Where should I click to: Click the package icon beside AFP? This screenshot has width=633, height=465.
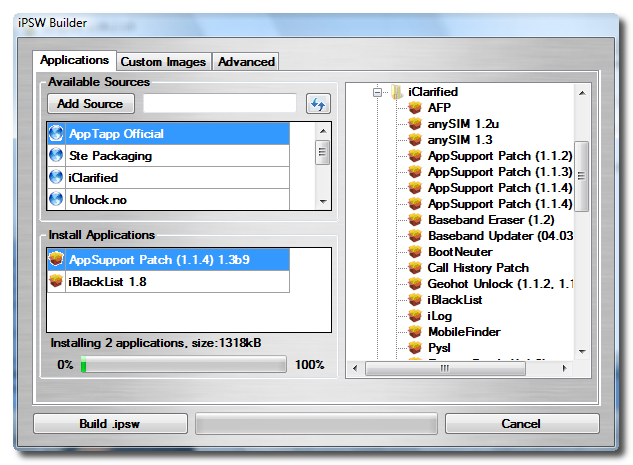pyautogui.click(x=415, y=108)
